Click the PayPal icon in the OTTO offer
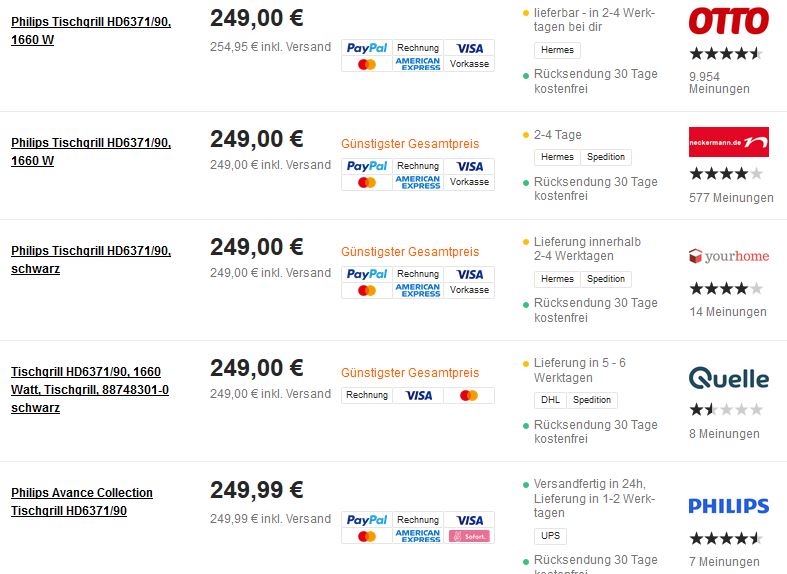This screenshot has width=787, height=574. click(x=367, y=48)
